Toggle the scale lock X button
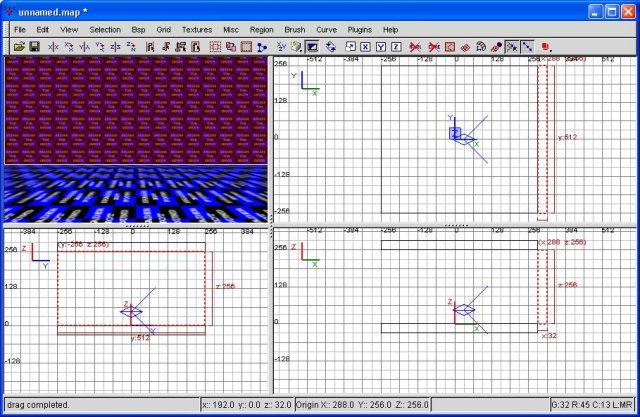 coord(365,47)
